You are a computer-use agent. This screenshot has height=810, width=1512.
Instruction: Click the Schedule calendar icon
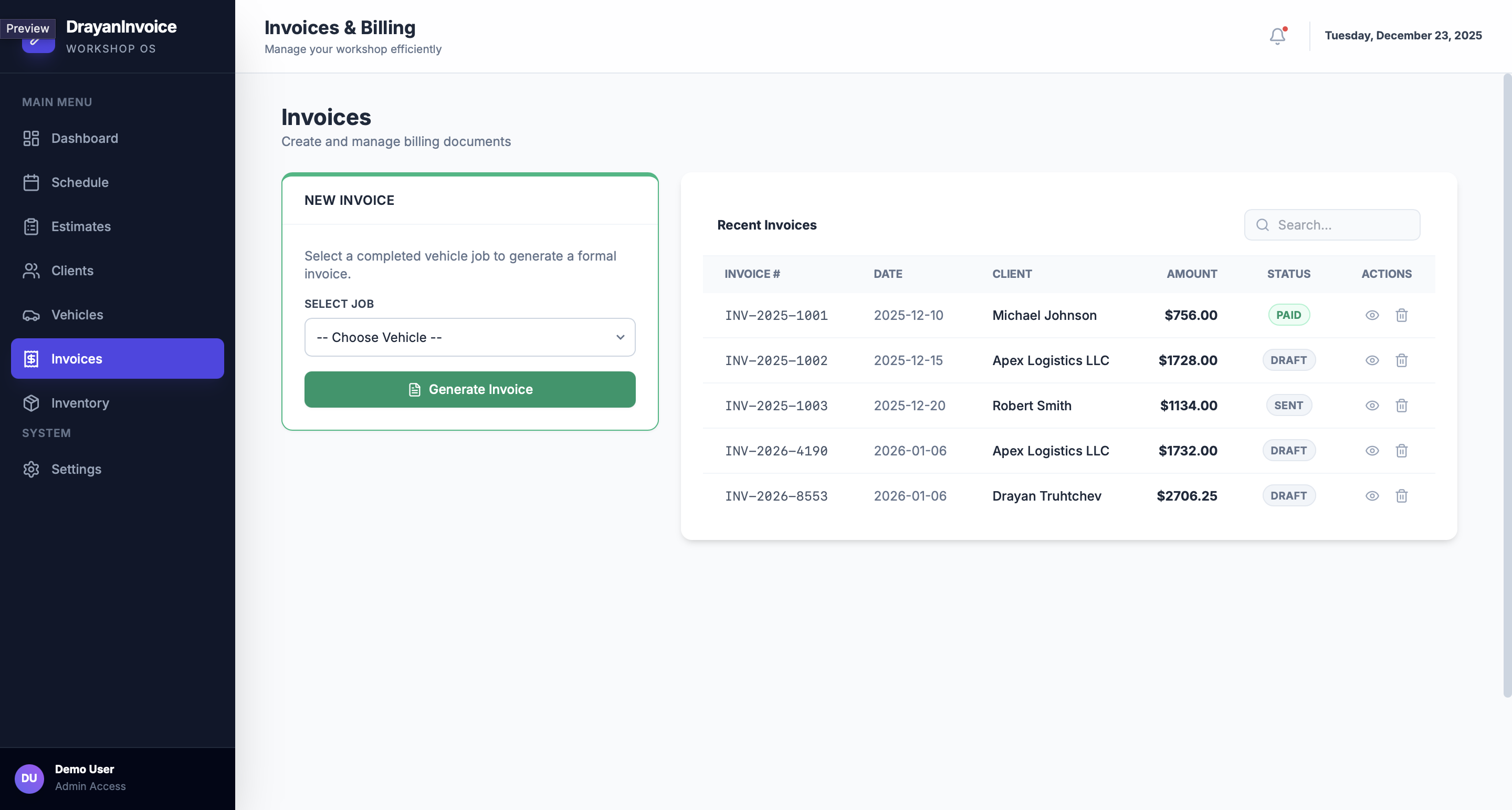(31, 182)
